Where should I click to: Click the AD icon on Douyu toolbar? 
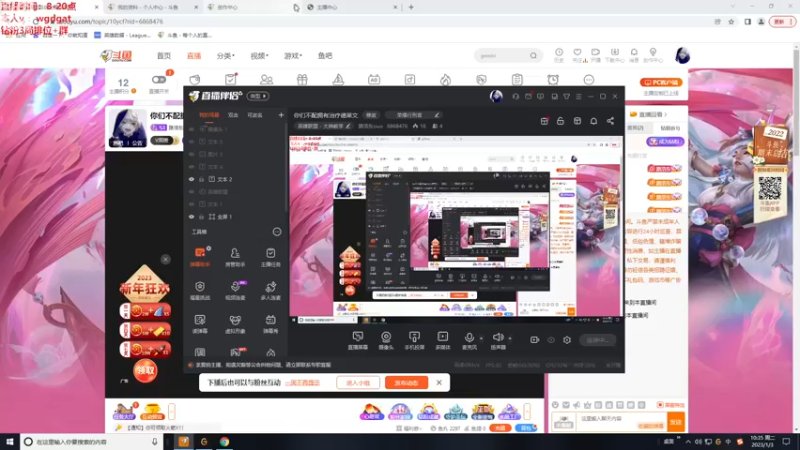coord(374,80)
